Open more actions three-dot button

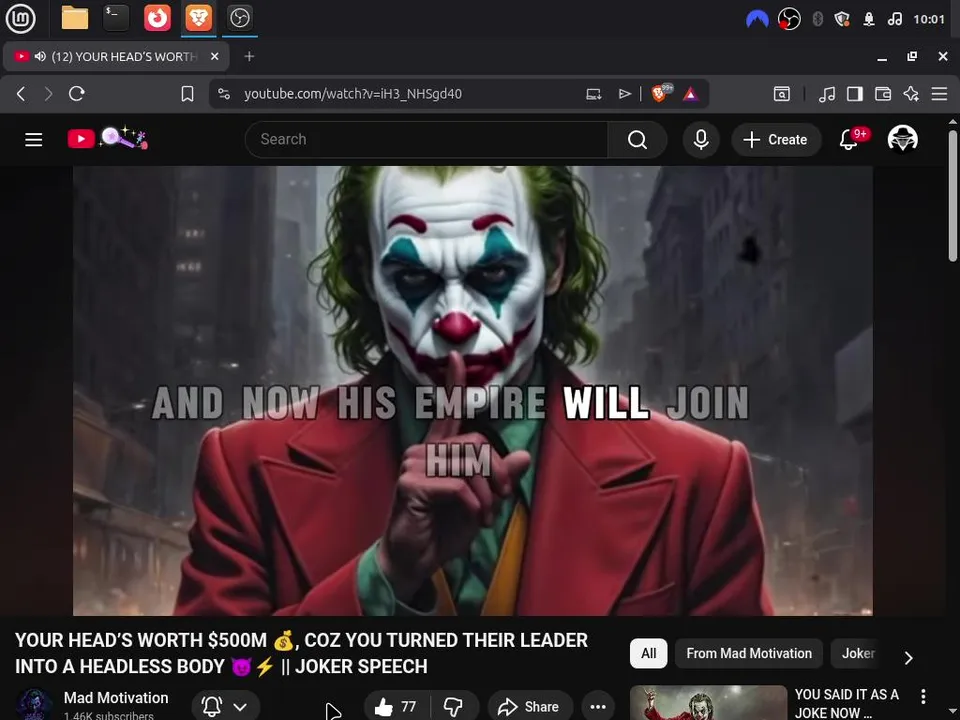click(x=598, y=707)
